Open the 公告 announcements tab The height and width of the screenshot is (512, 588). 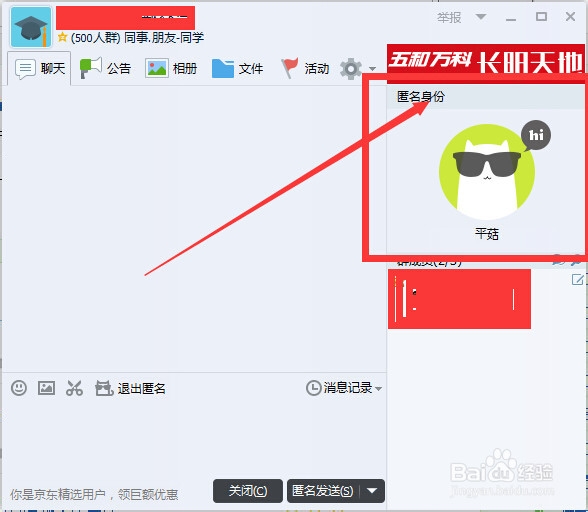tap(105, 69)
